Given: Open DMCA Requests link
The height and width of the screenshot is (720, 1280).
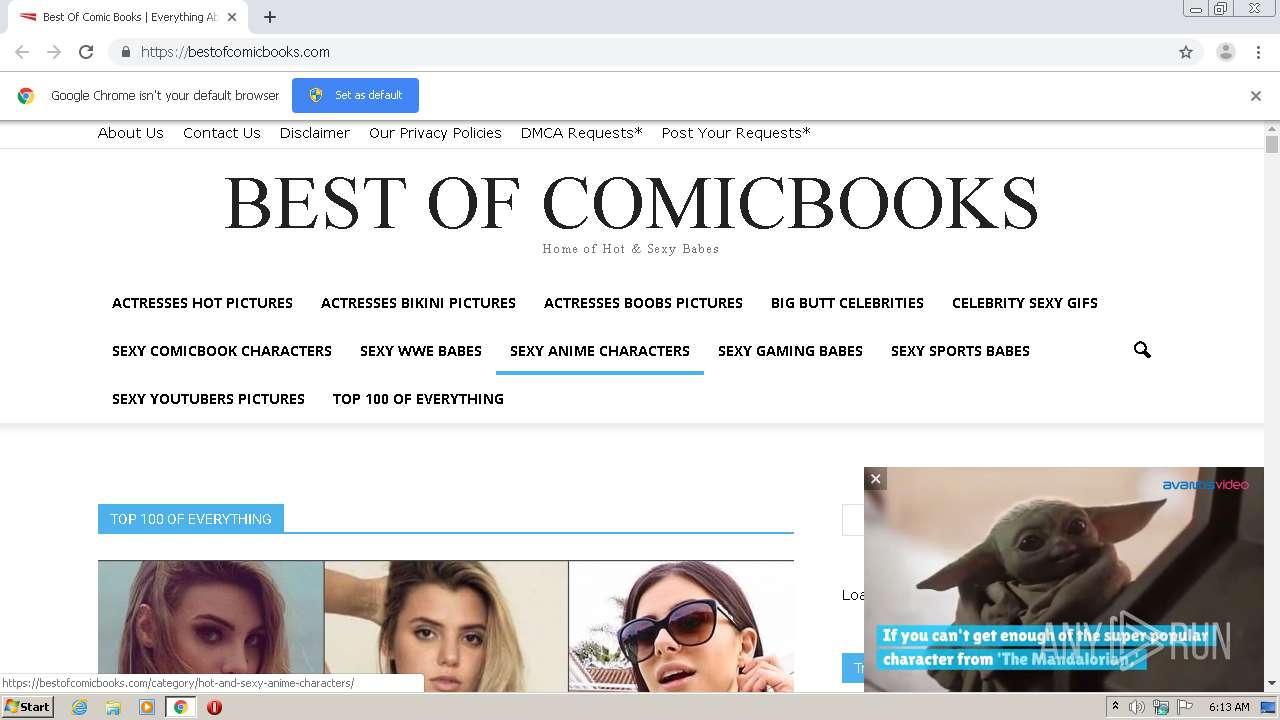Looking at the screenshot, I should pos(582,133).
